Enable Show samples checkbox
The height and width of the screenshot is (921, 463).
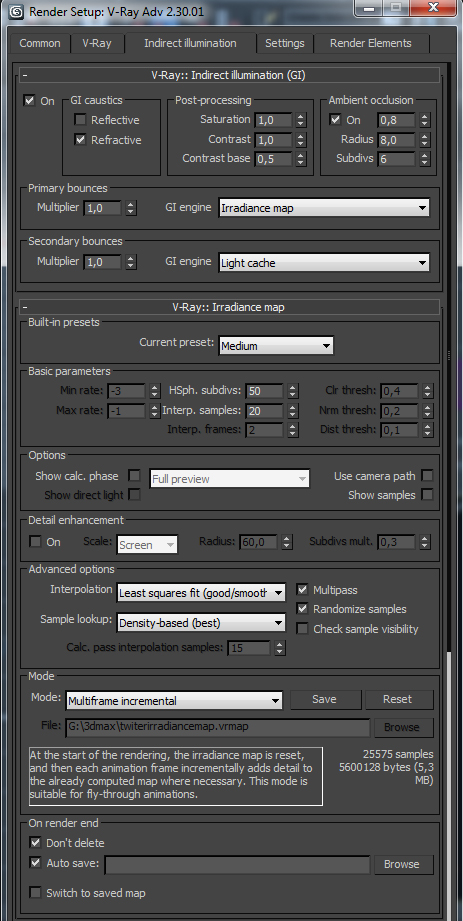[x=427, y=495]
